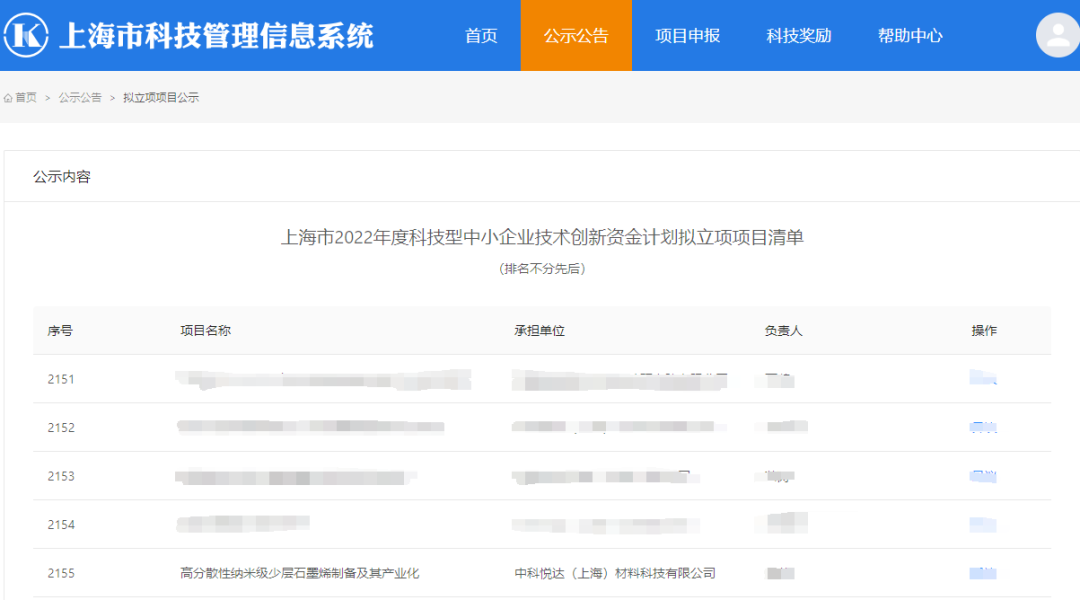The width and height of the screenshot is (1080, 600).
Task: Open the 帮助中心 menu item
Action: (910, 36)
